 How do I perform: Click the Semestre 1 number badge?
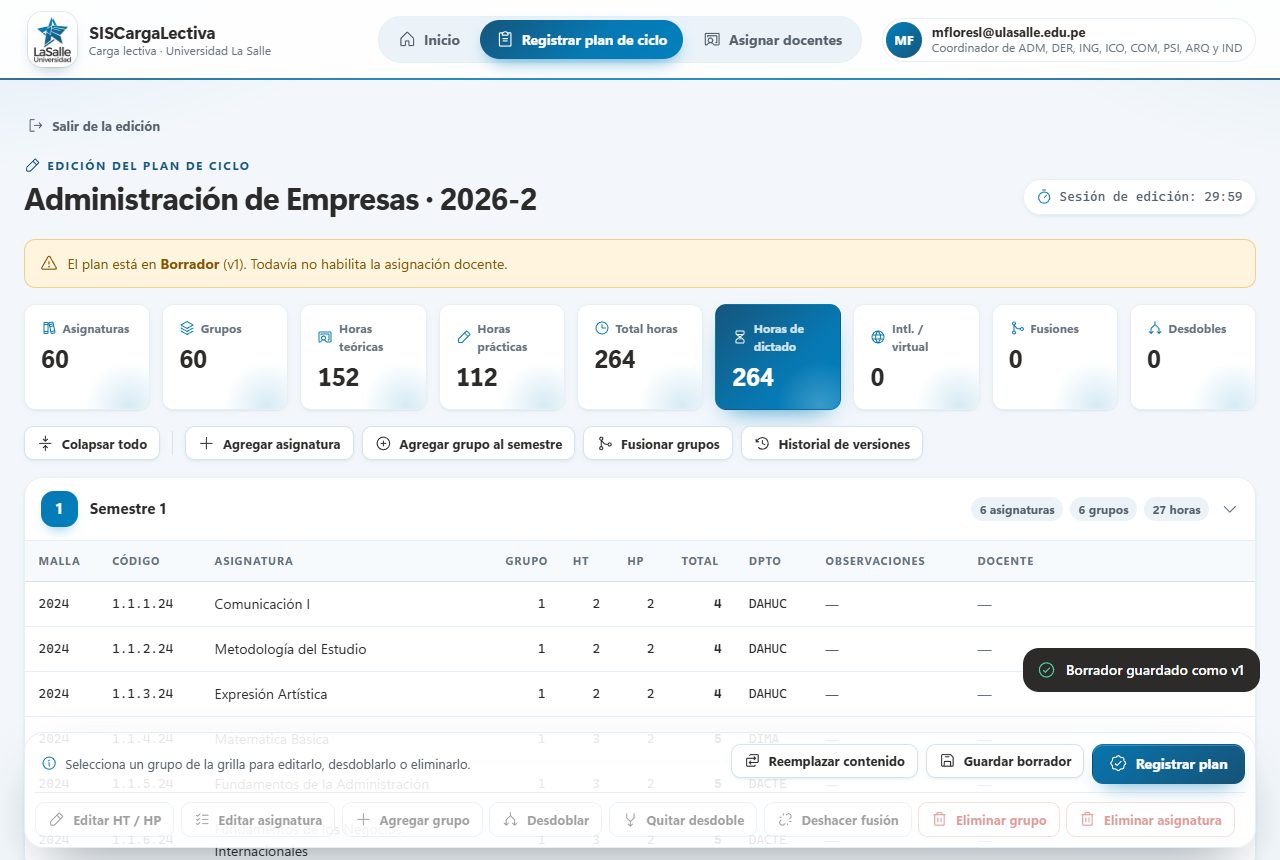click(x=59, y=509)
